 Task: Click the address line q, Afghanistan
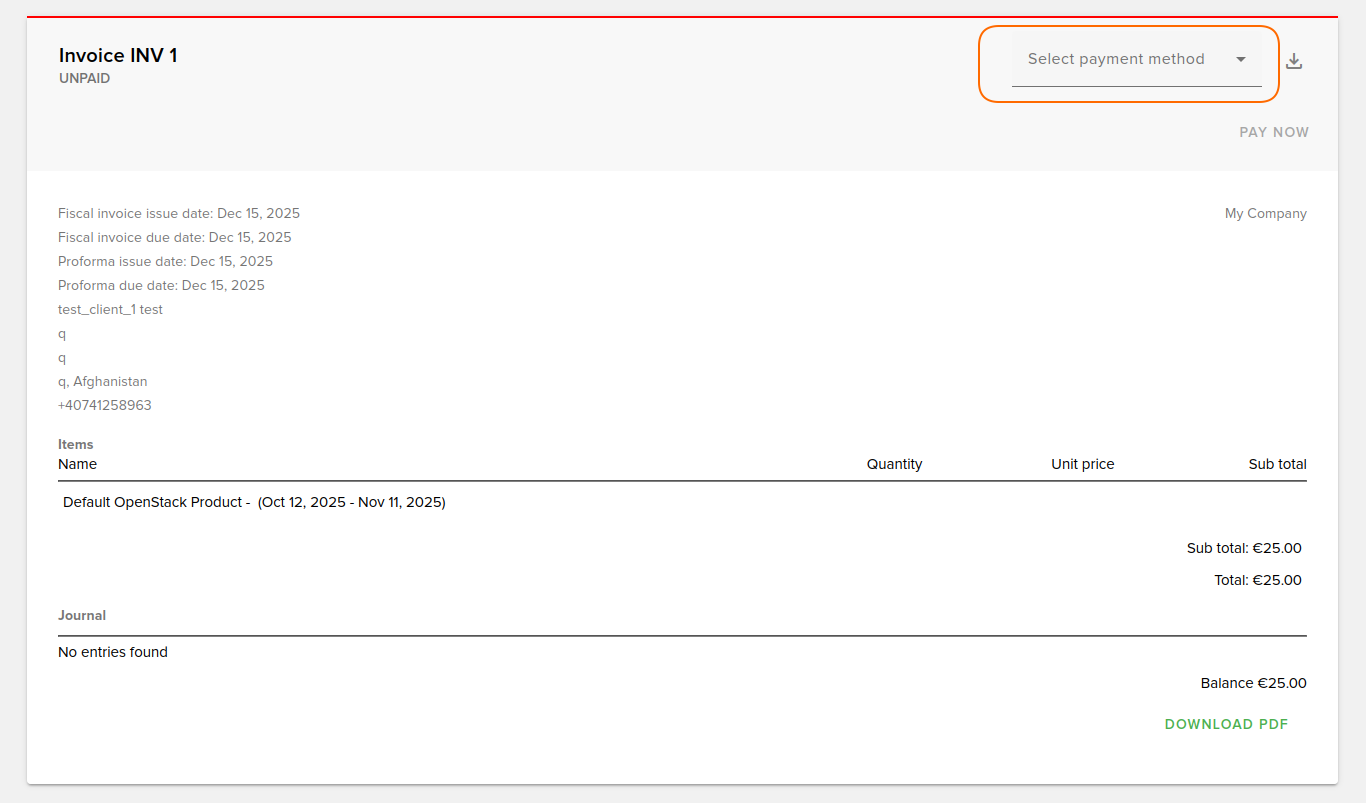tap(103, 381)
